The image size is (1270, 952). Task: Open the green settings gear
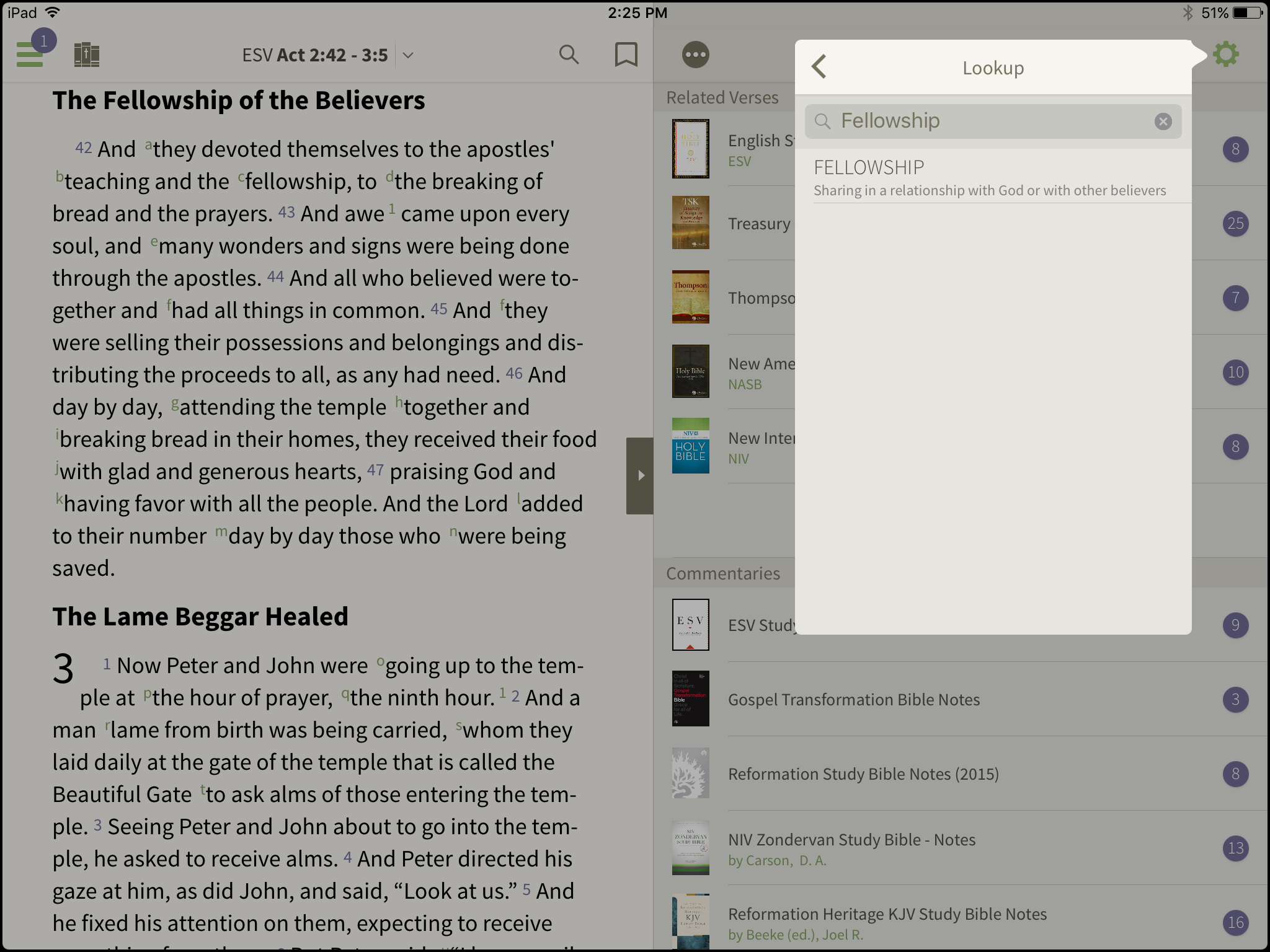click(x=1226, y=54)
